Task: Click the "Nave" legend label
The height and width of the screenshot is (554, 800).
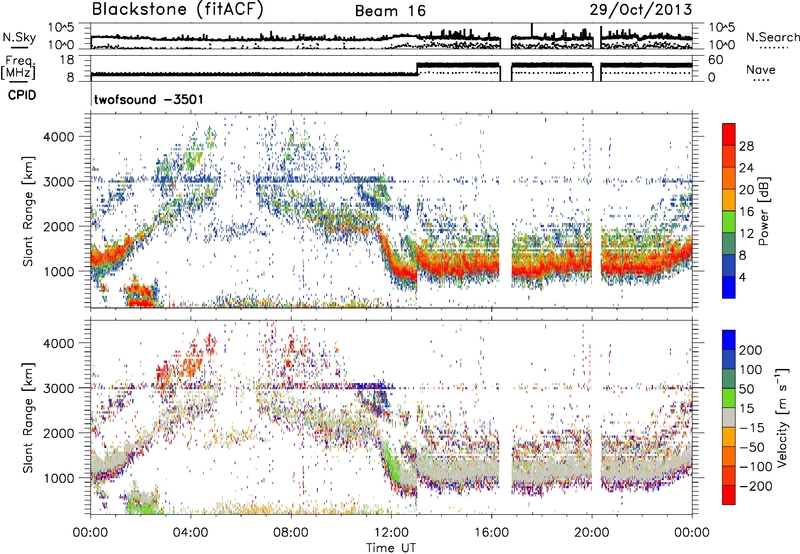Action: pyautogui.click(x=760, y=69)
